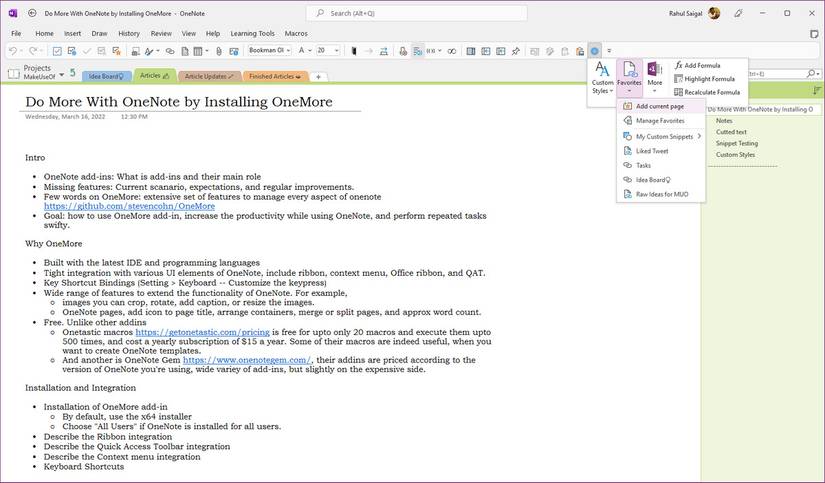Choose Add current page from Favorites menu
This screenshot has height=483, width=825.
[661, 106]
